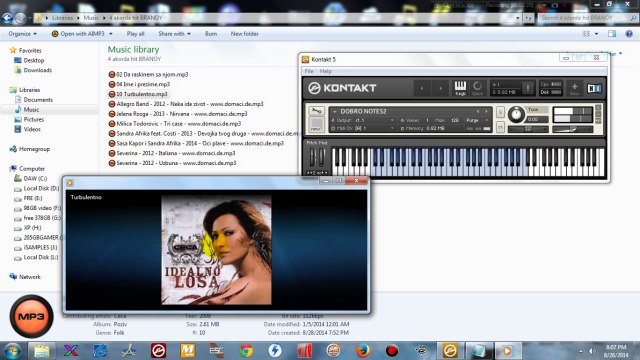
Task: Expand DOBRO NOTES2 instrument name dropdown
Action: [x=335, y=111]
